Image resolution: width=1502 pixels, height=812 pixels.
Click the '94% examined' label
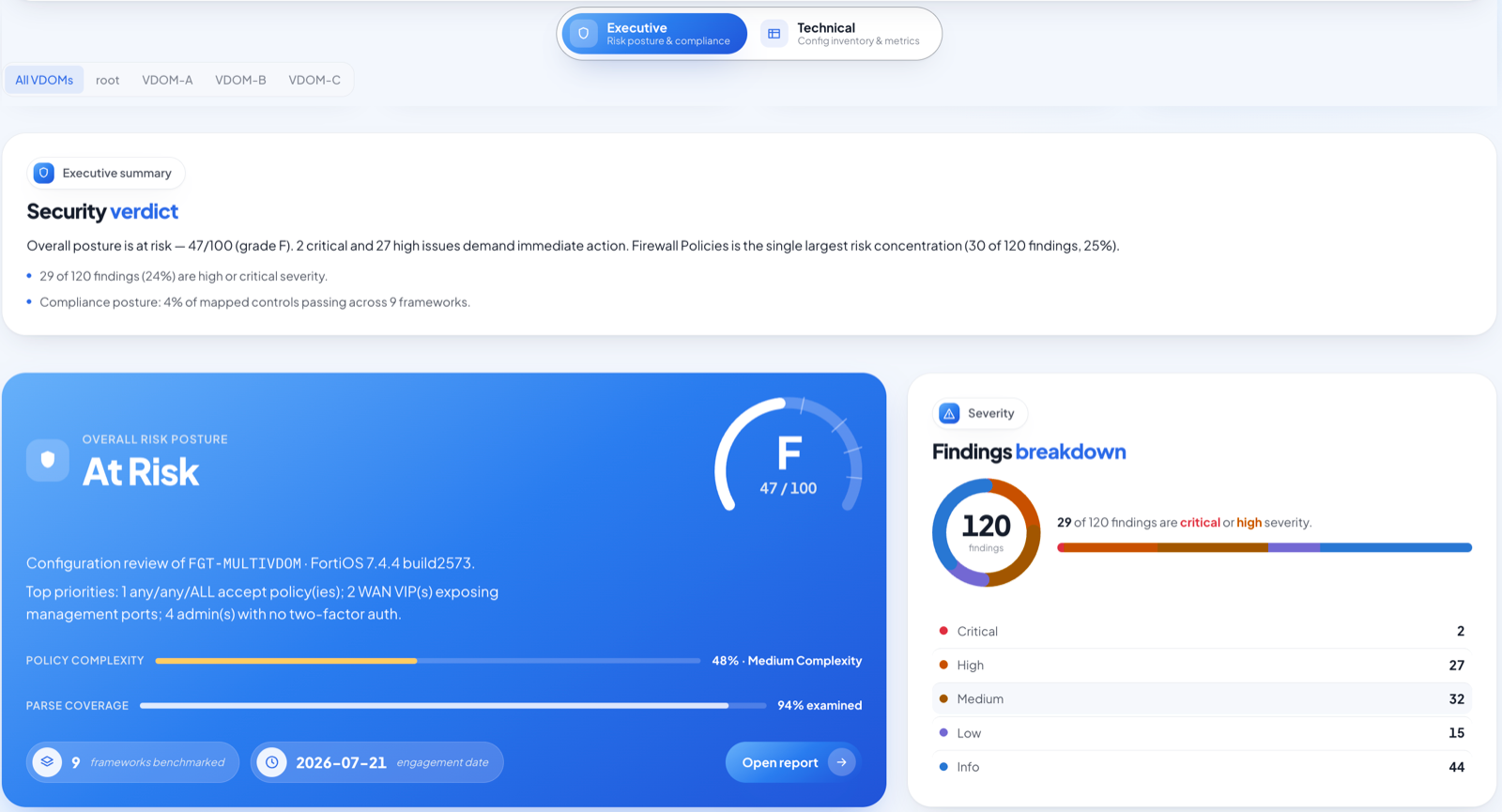pyautogui.click(x=820, y=705)
